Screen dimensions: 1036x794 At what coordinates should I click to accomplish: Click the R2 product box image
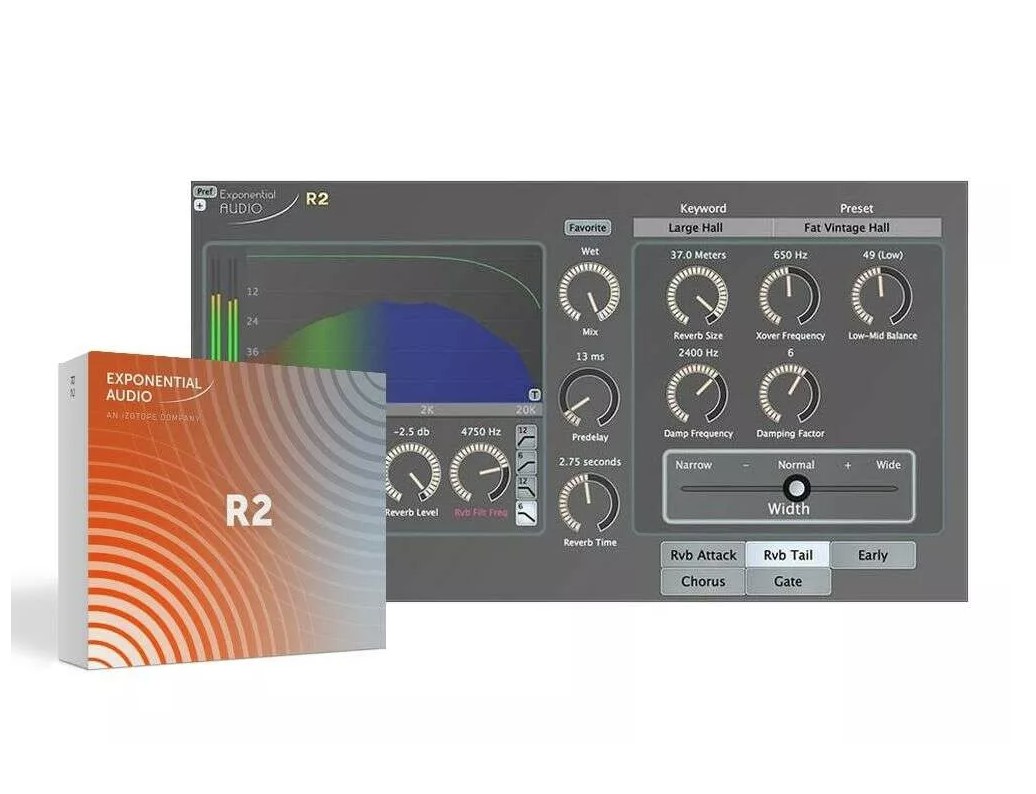pyautogui.click(x=222, y=510)
